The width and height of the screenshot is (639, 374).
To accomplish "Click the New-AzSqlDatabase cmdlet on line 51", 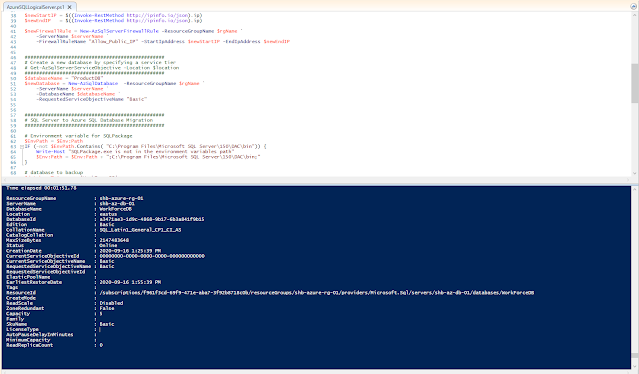I will tap(93, 84).
